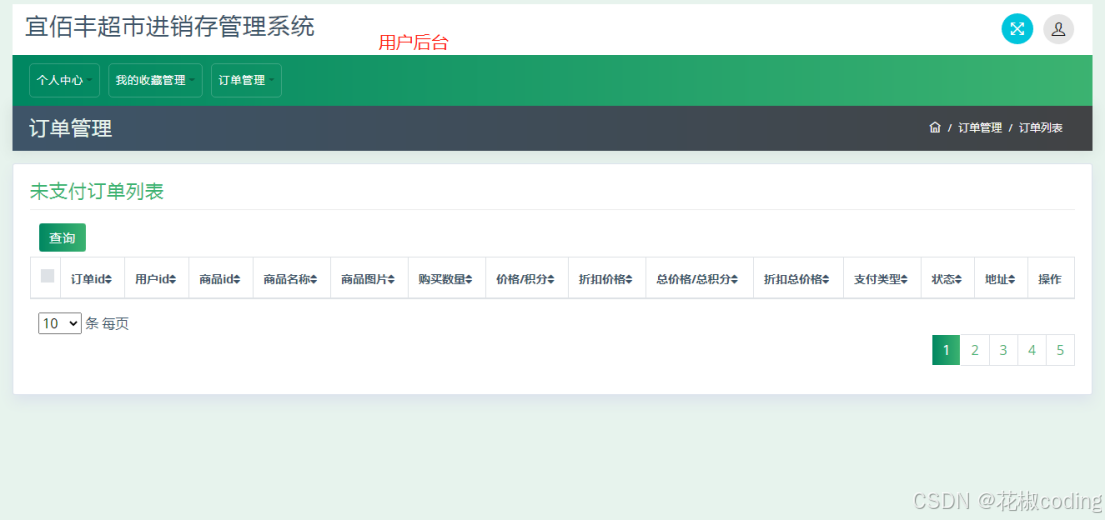Click the 宜佰丰超市进销存管理系统 title

click(170, 27)
